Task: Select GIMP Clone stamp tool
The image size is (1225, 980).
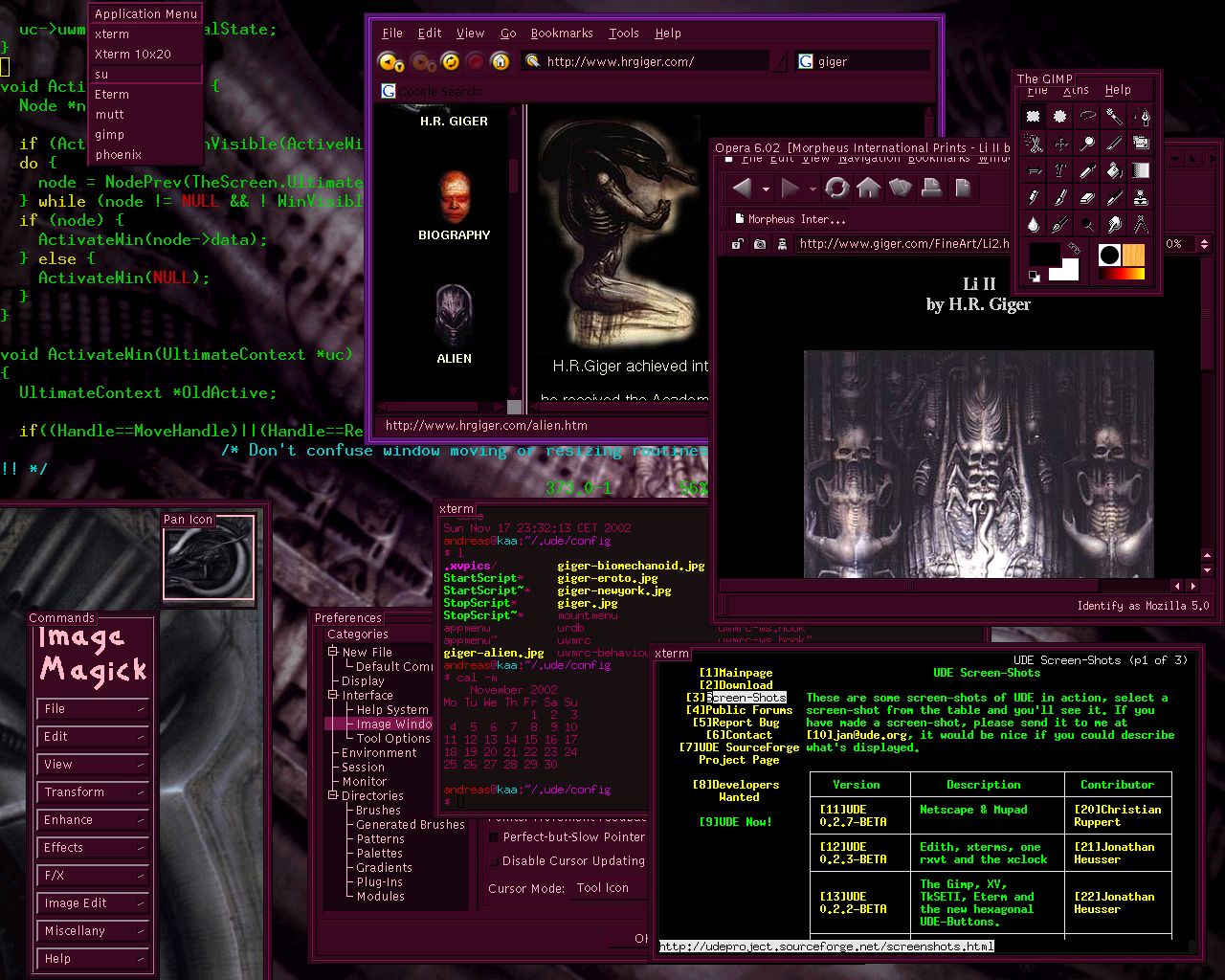Action: click(x=1141, y=197)
